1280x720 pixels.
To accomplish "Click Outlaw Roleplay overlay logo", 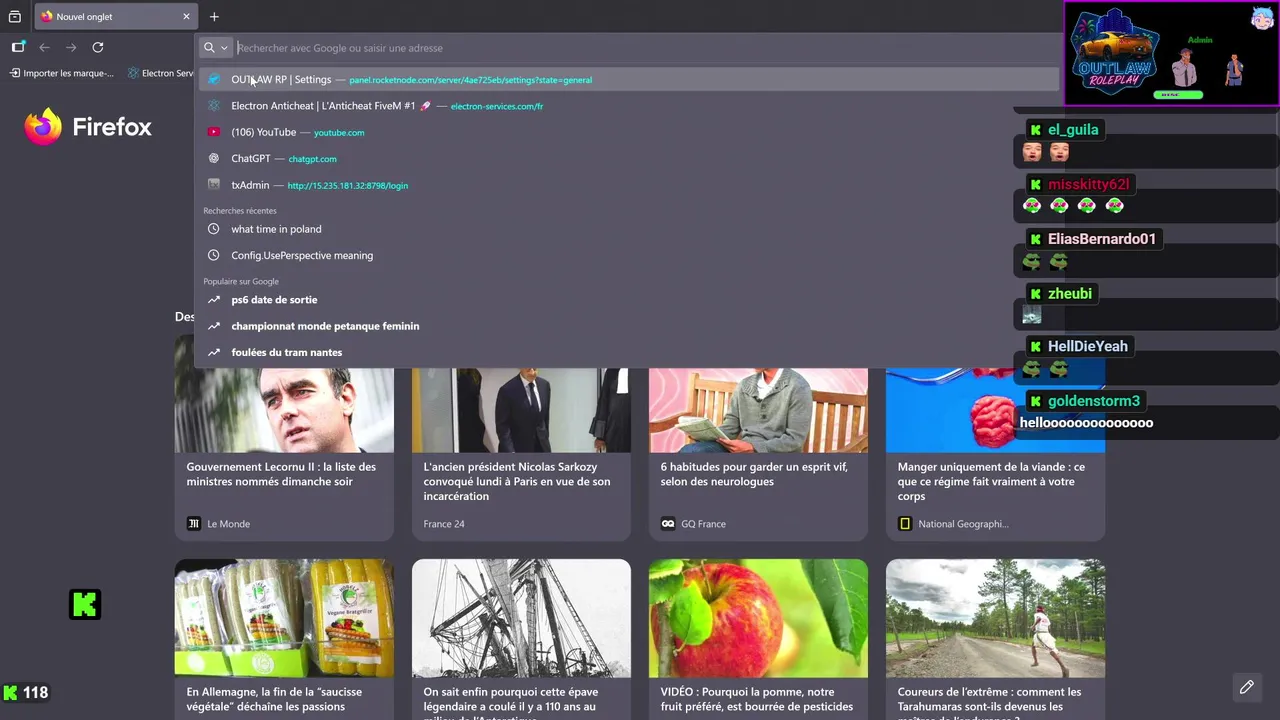I will point(1116,53).
